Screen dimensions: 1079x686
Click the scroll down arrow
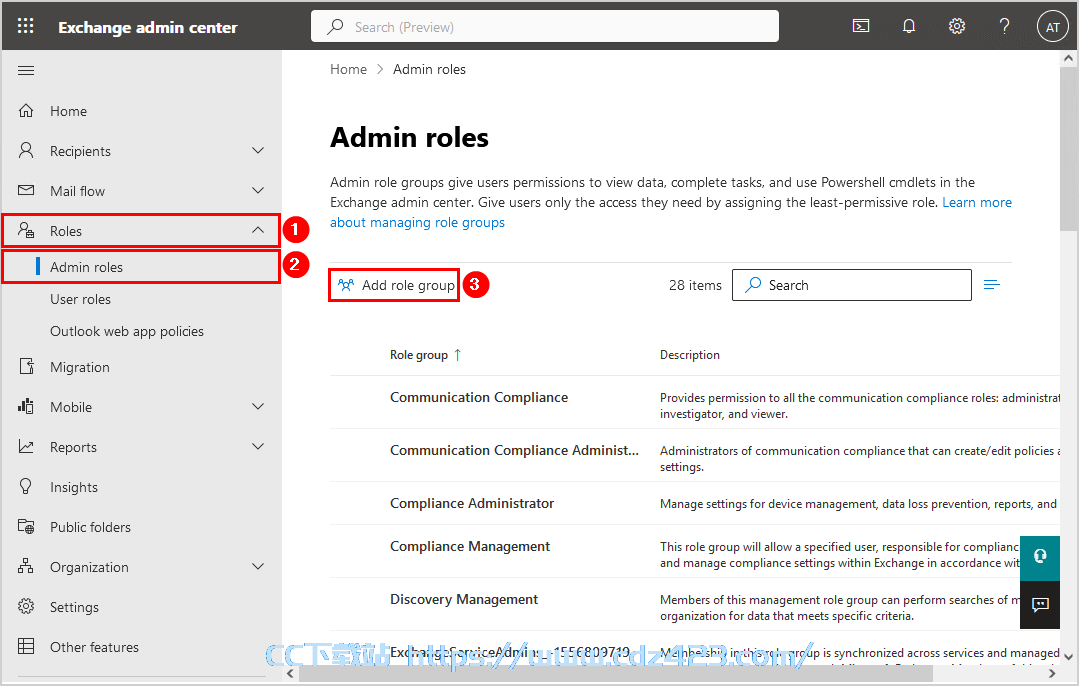pos(1068,657)
